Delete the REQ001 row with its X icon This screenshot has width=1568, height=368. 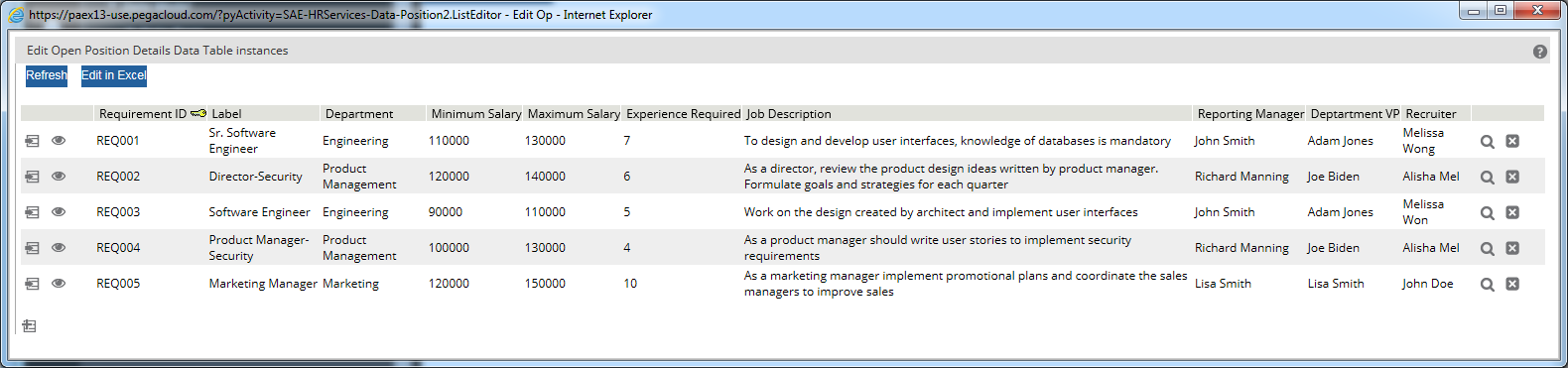tap(1512, 141)
